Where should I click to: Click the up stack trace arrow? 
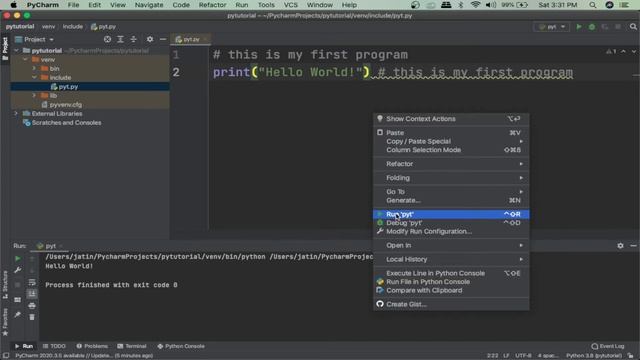[x=32, y=259]
